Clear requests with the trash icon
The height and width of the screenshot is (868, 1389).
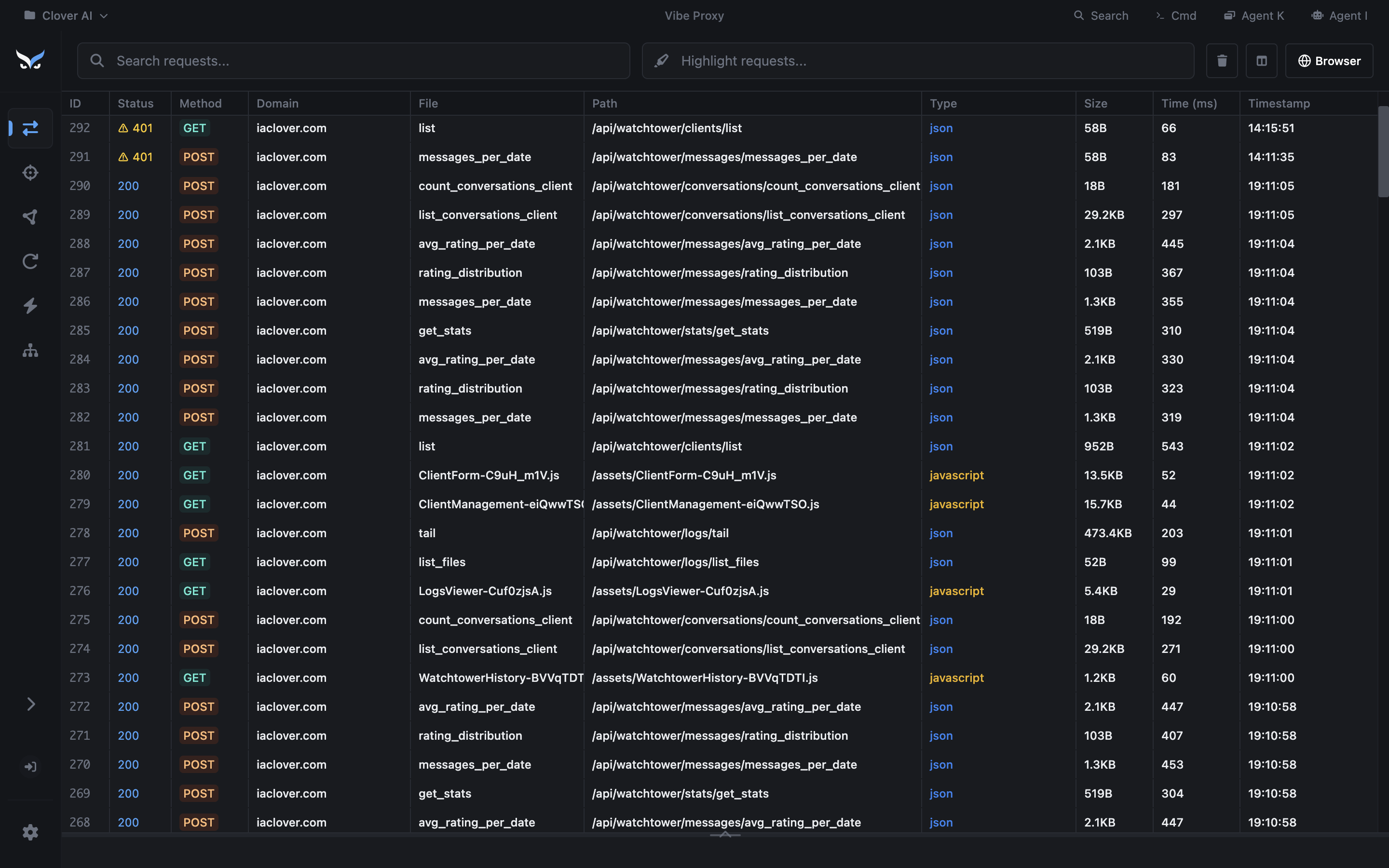(x=1222, y=61)
